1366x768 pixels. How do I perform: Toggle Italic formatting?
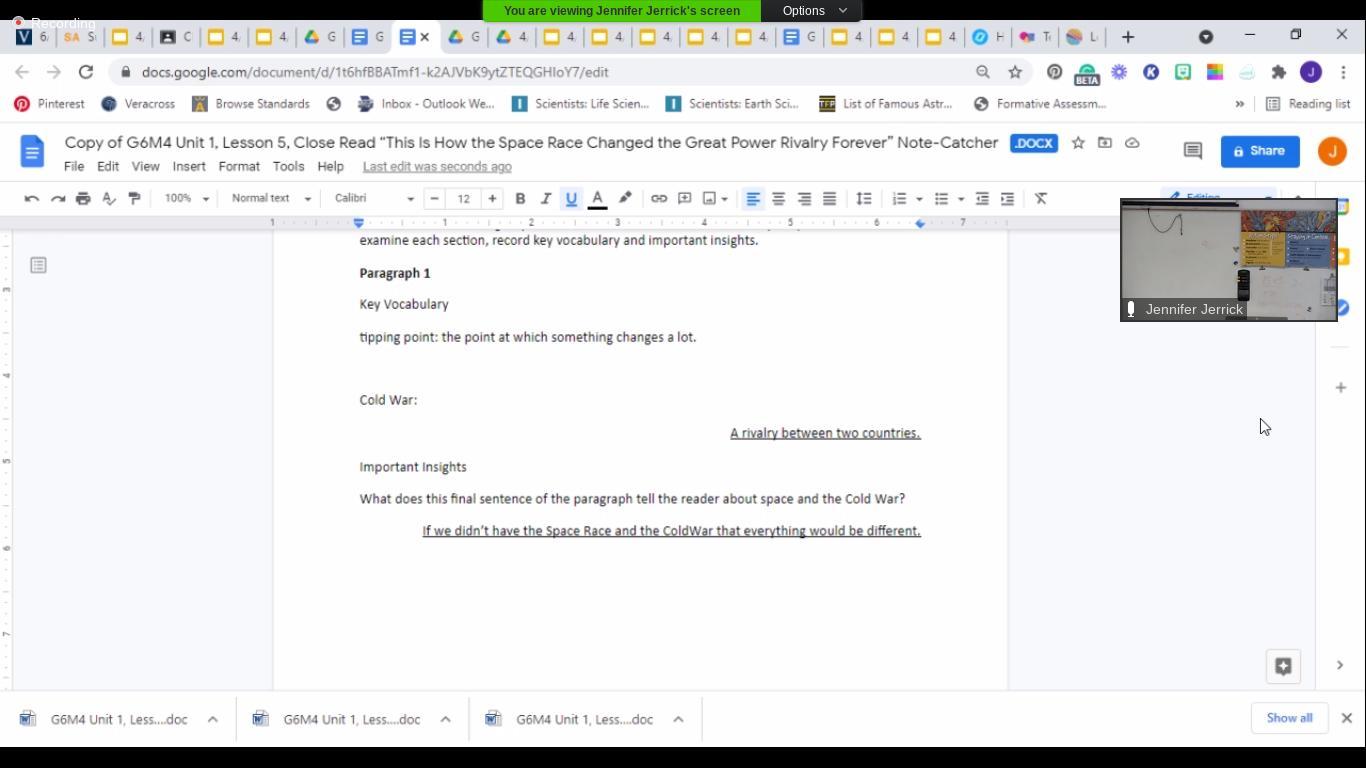pos(546,199)
